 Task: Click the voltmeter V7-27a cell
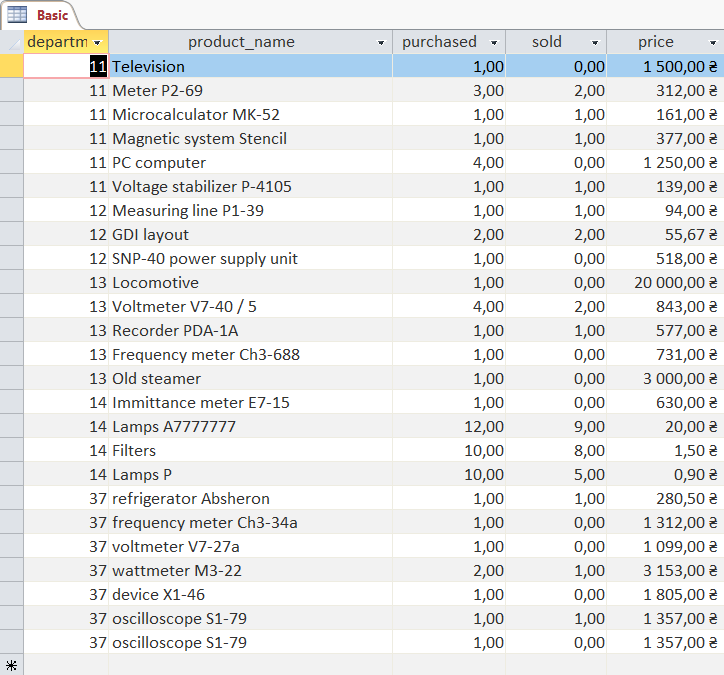click(x=250, y=546)
